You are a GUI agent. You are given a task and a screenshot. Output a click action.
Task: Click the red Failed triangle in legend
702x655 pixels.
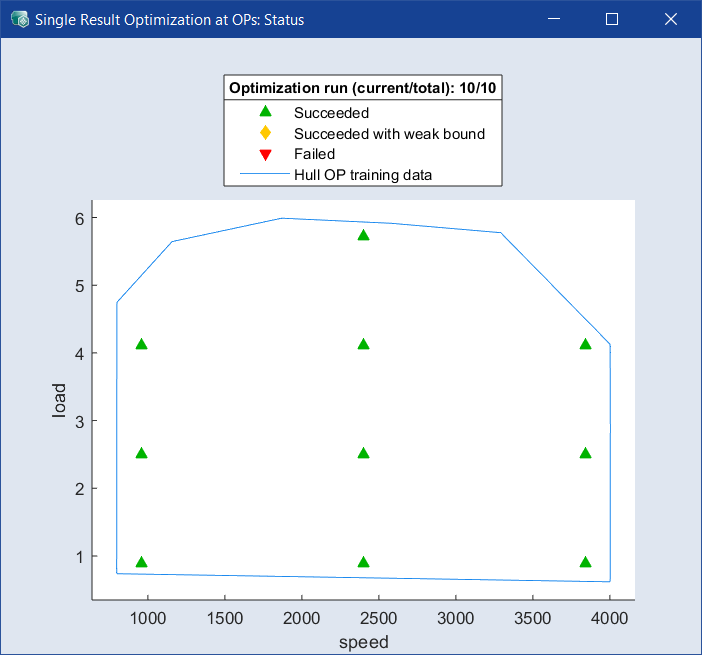pos(265,154)
